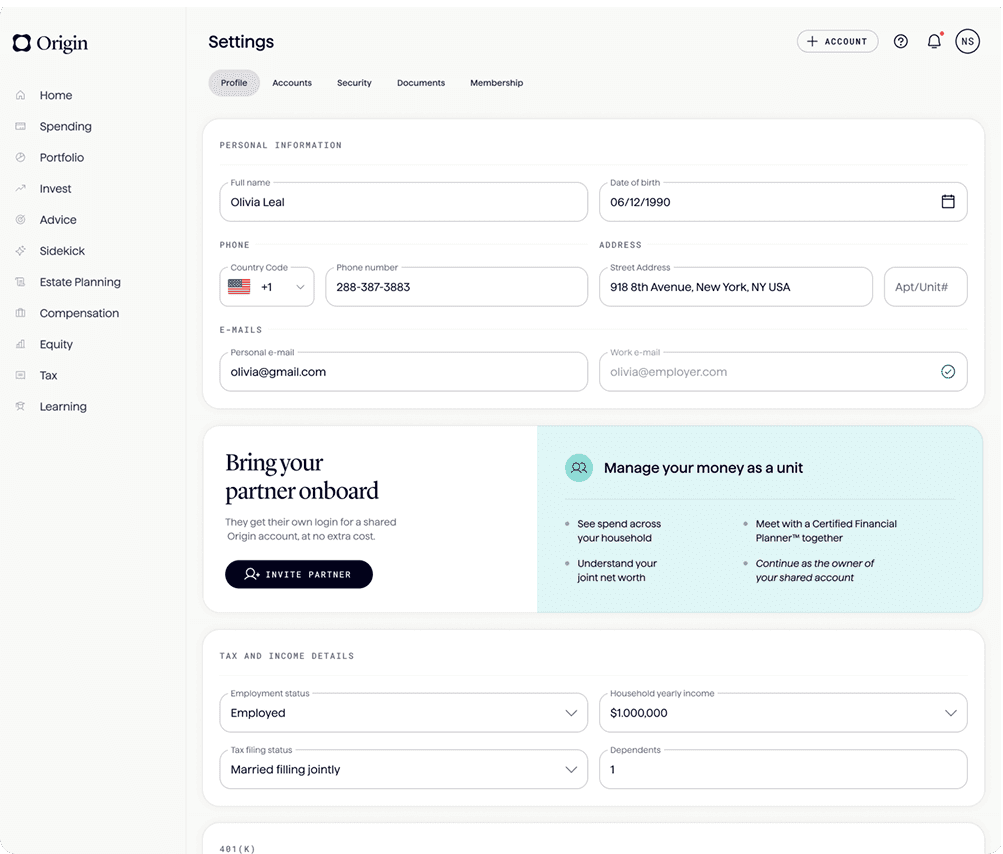
Task: Open Advice in the sidebar
Action: [x=58, y=219]
